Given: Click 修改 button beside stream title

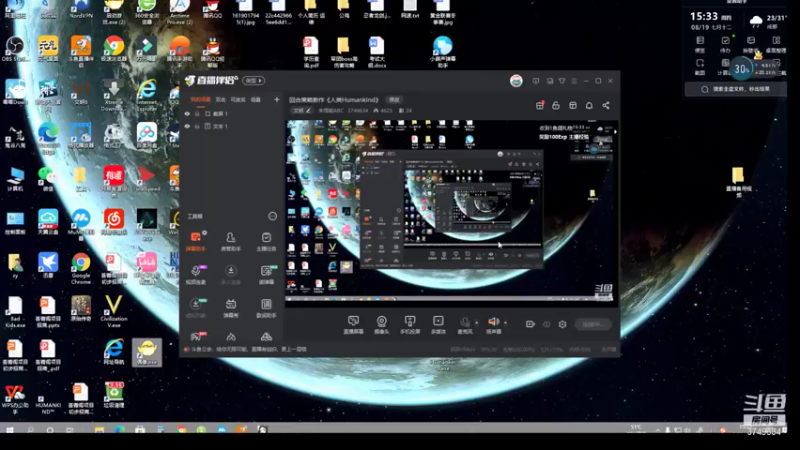Looking at the screenshot, I should 394,99.
